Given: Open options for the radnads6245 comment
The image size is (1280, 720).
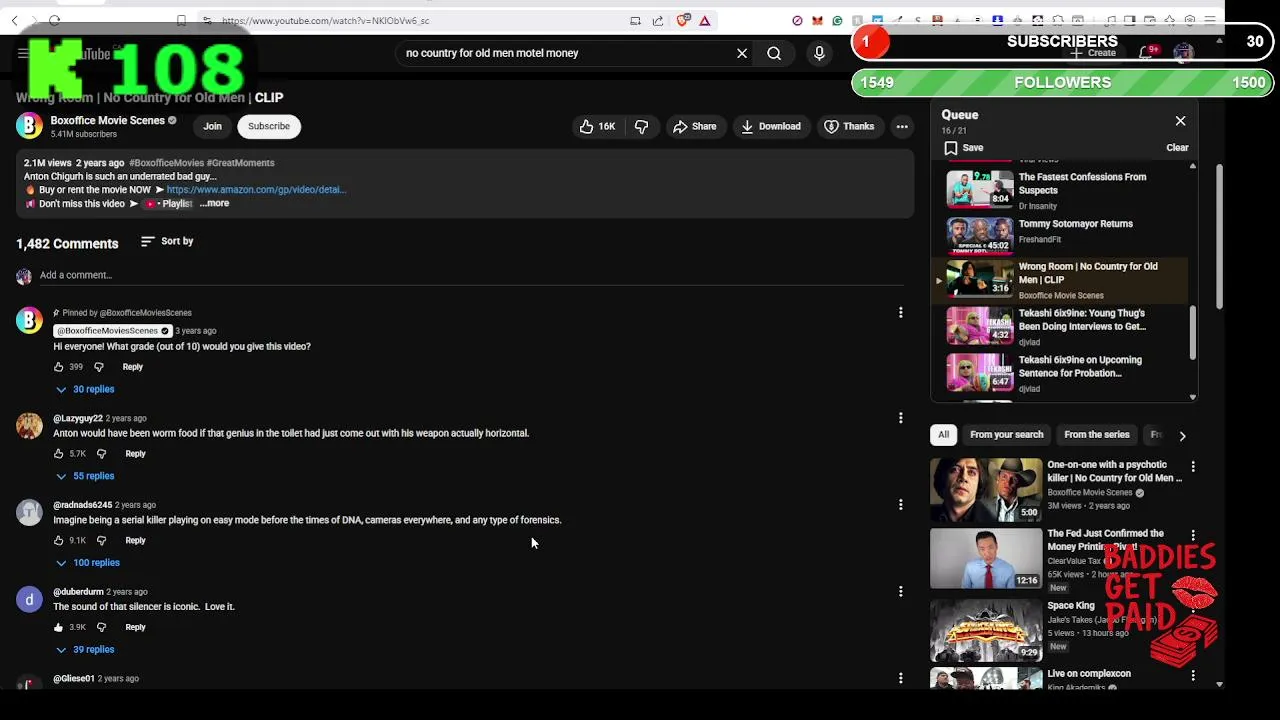Looking at the screenshot, I should point(900,505).
